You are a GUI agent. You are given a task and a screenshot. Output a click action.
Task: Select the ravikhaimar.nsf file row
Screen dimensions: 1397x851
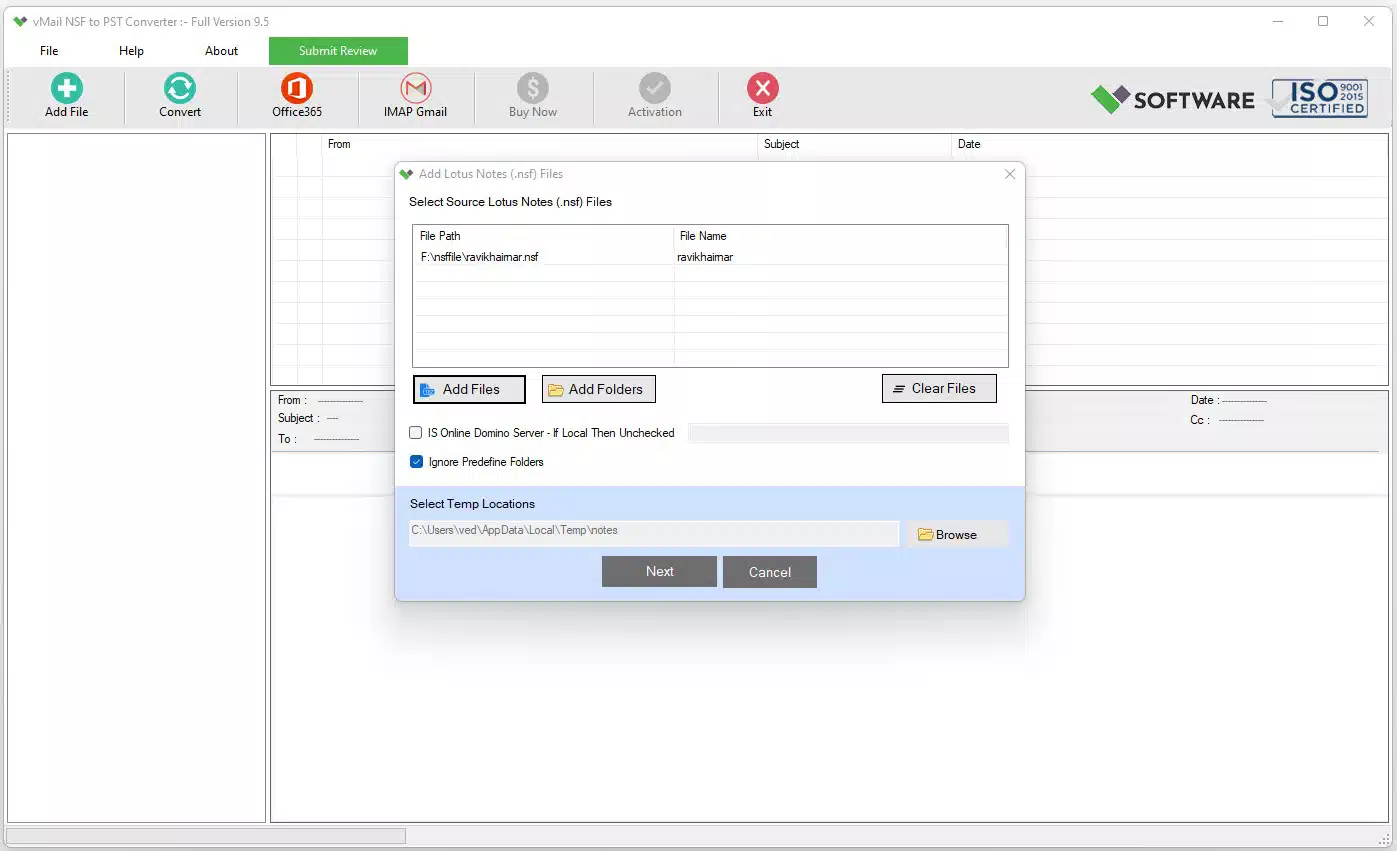(x=710, y=257)
